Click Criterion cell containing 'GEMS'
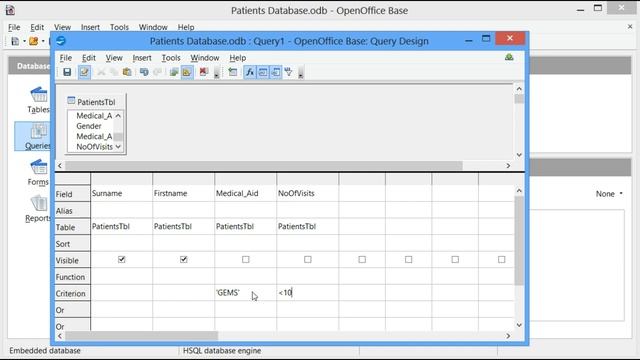The image size is (640, 360). (x=245, y=293)
